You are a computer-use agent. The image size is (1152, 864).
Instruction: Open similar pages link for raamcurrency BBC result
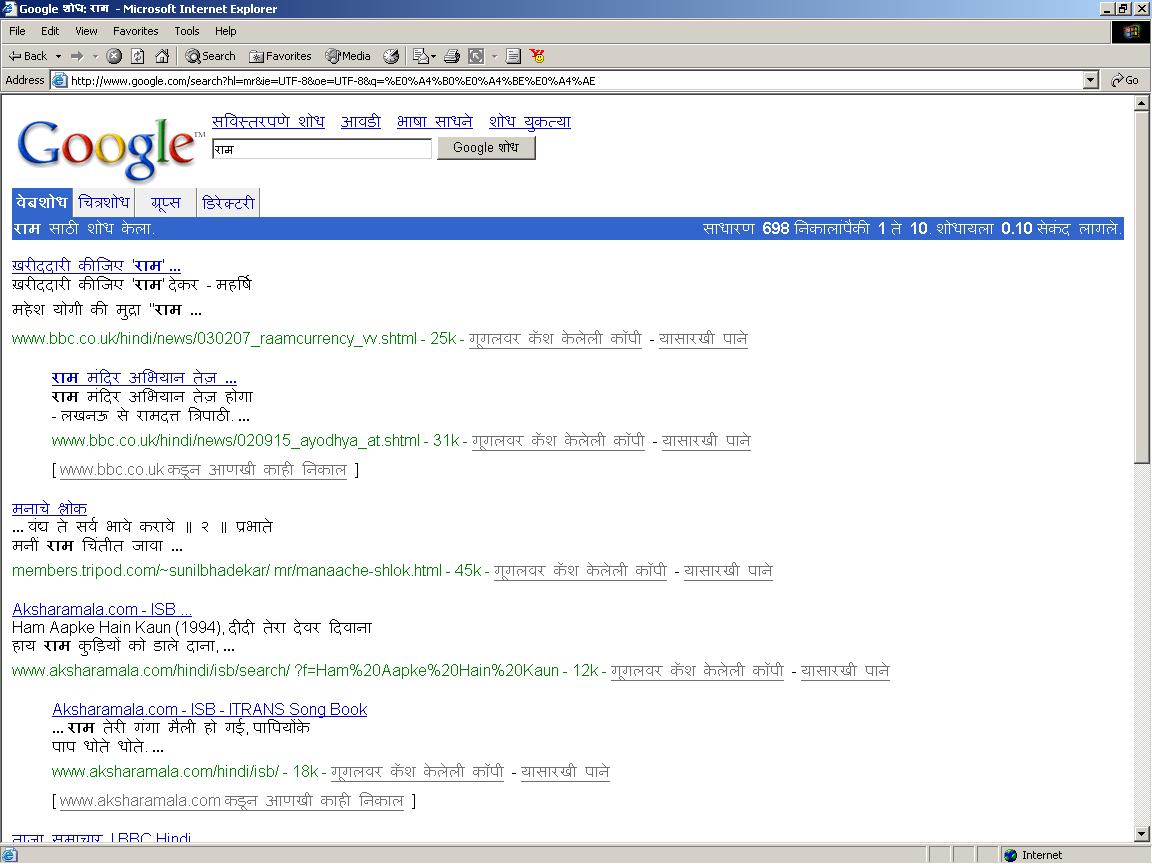click(703, 339)
